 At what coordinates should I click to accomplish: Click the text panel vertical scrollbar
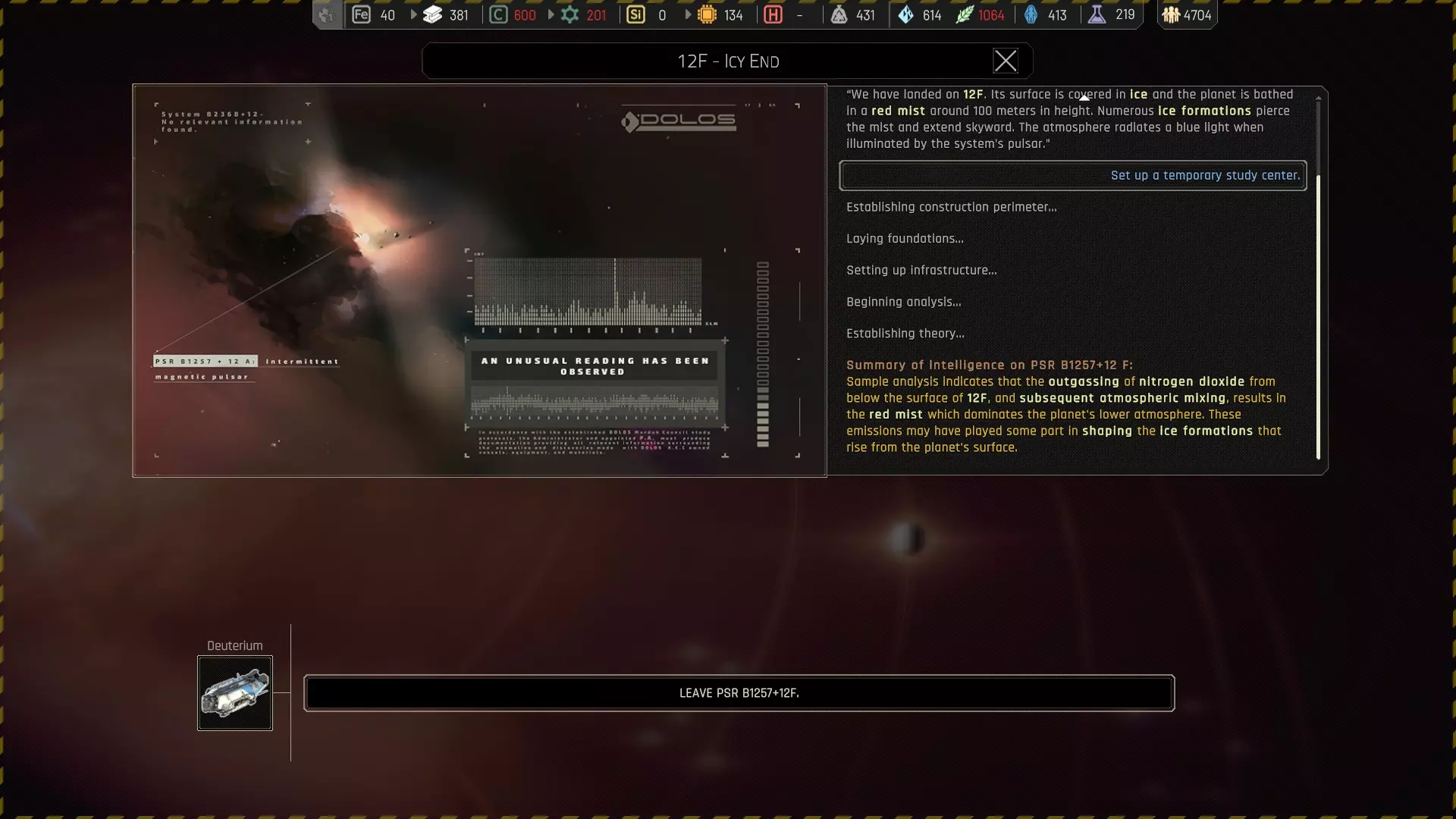[1318, 316]
